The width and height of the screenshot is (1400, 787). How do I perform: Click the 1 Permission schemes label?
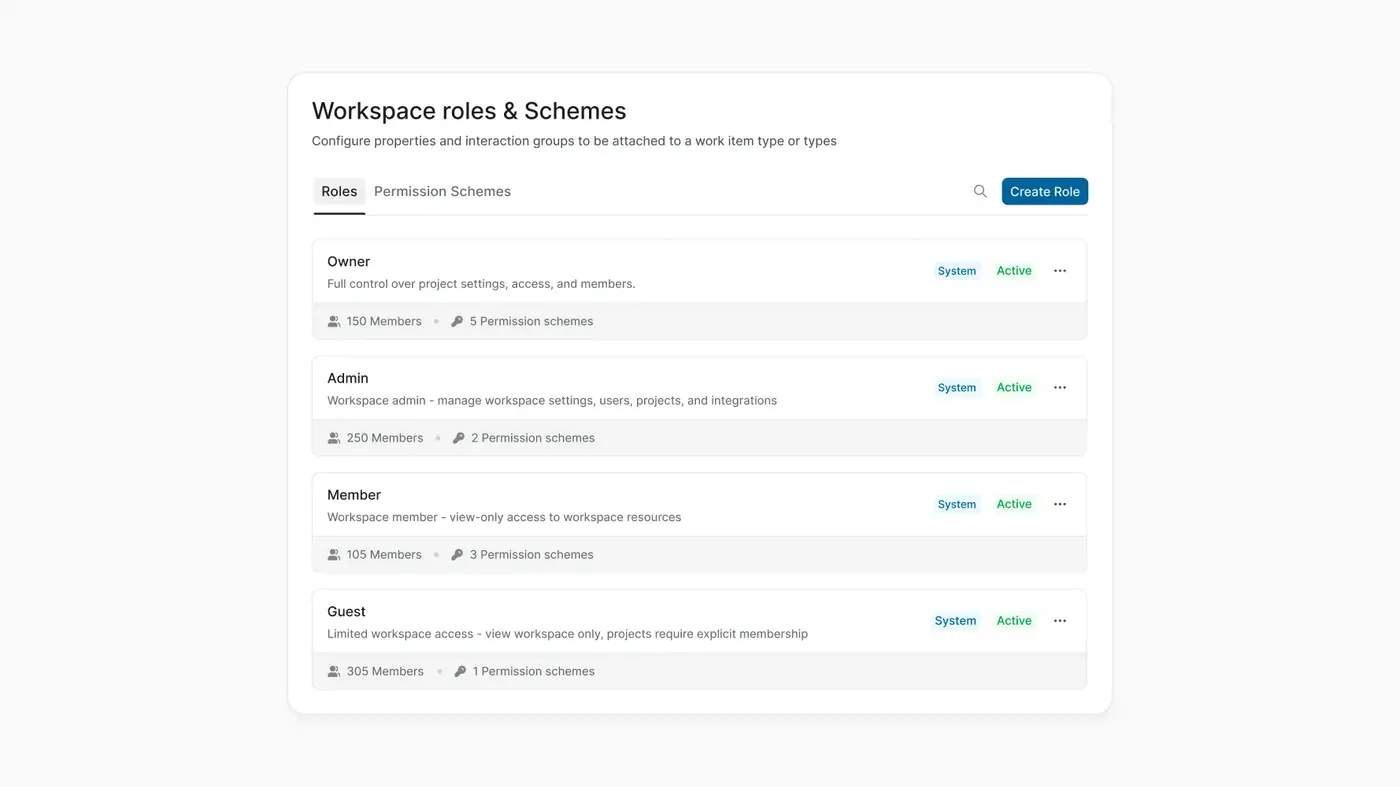tap(534, 672)
